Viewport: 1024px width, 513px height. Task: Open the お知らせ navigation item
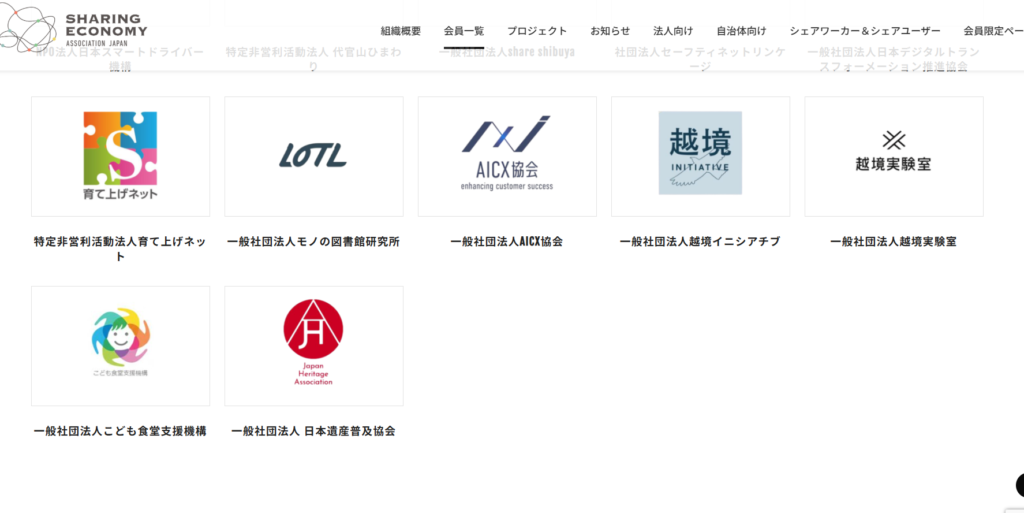[610, 31]
